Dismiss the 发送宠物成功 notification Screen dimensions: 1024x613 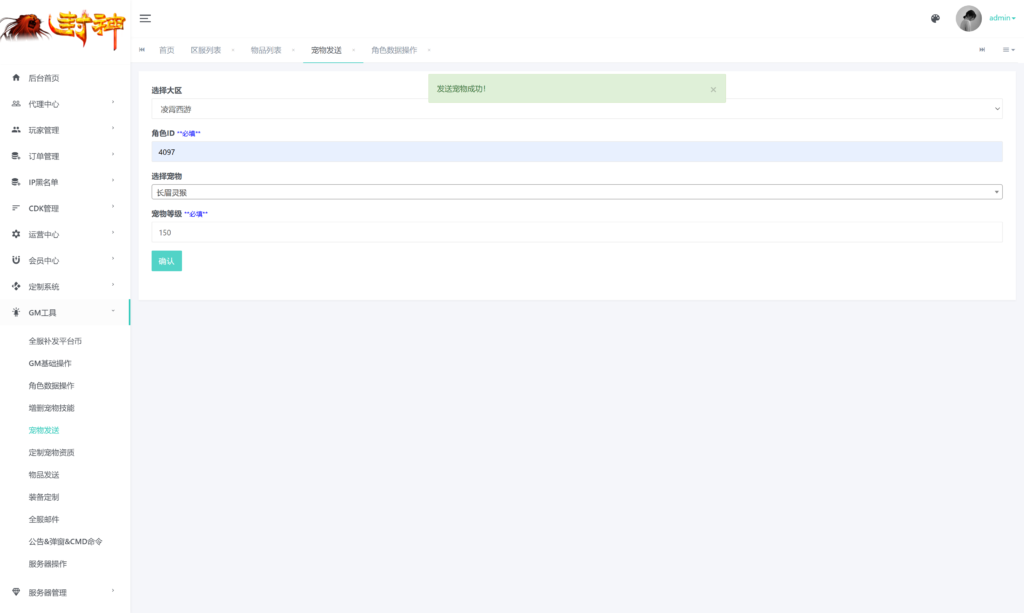[713, 89]
